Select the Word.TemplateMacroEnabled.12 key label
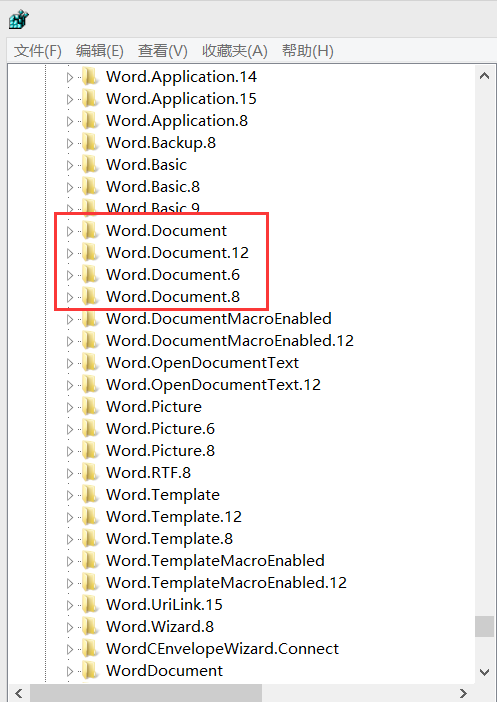 click(227, 582)
